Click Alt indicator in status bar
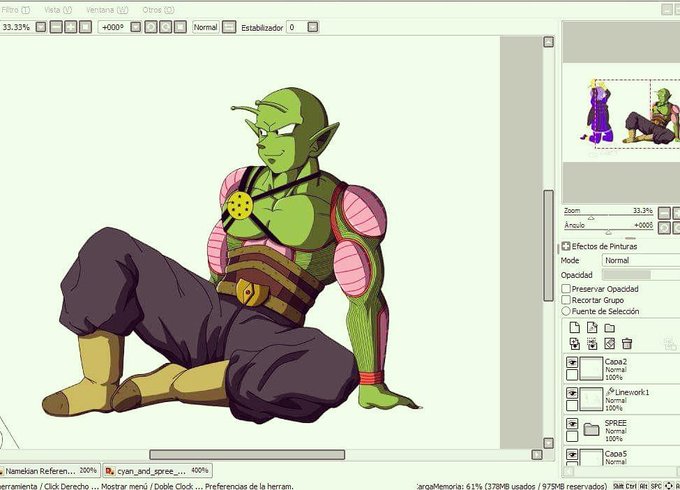 (644, 486)
